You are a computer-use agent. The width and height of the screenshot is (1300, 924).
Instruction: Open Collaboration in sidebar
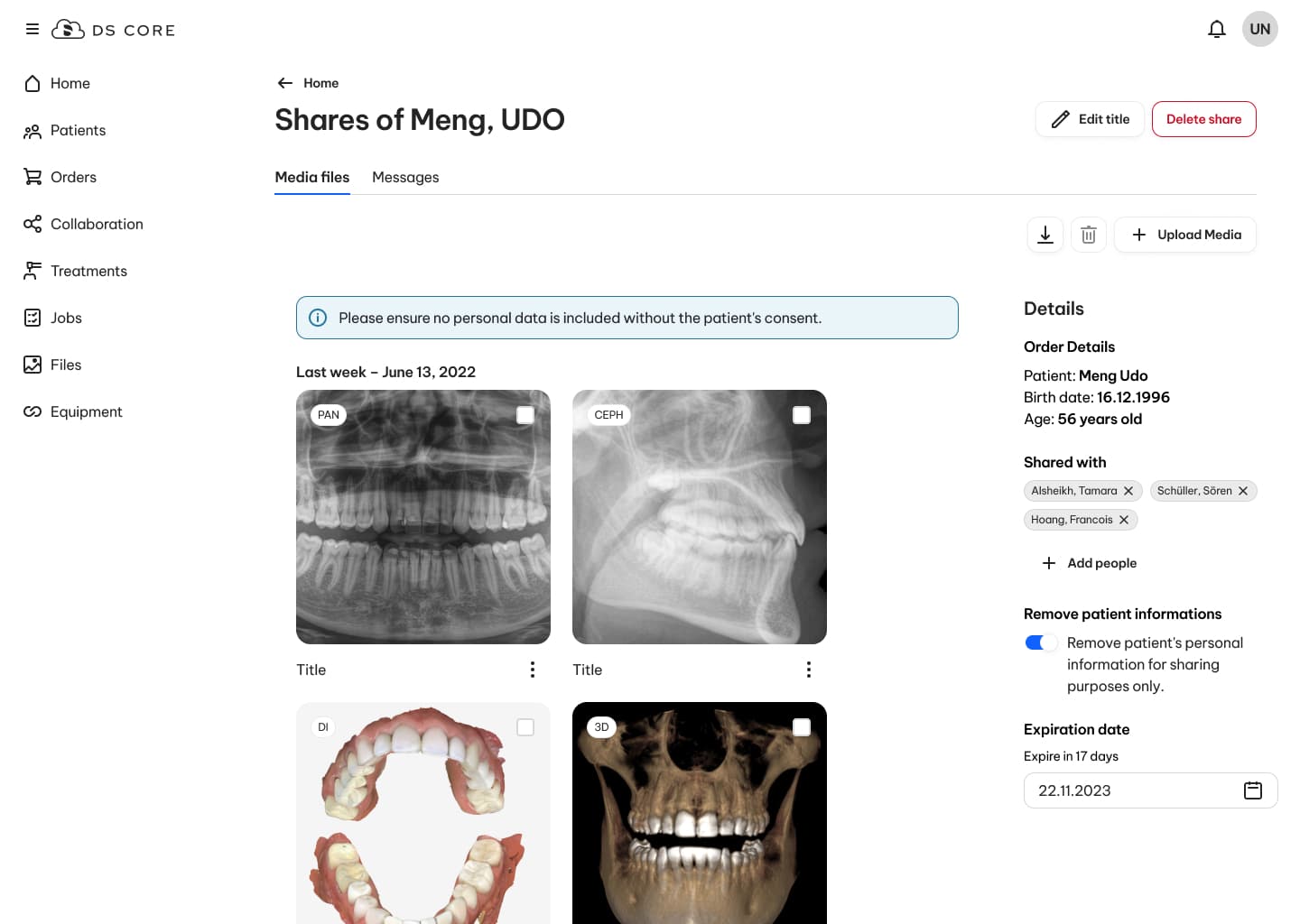83,224
